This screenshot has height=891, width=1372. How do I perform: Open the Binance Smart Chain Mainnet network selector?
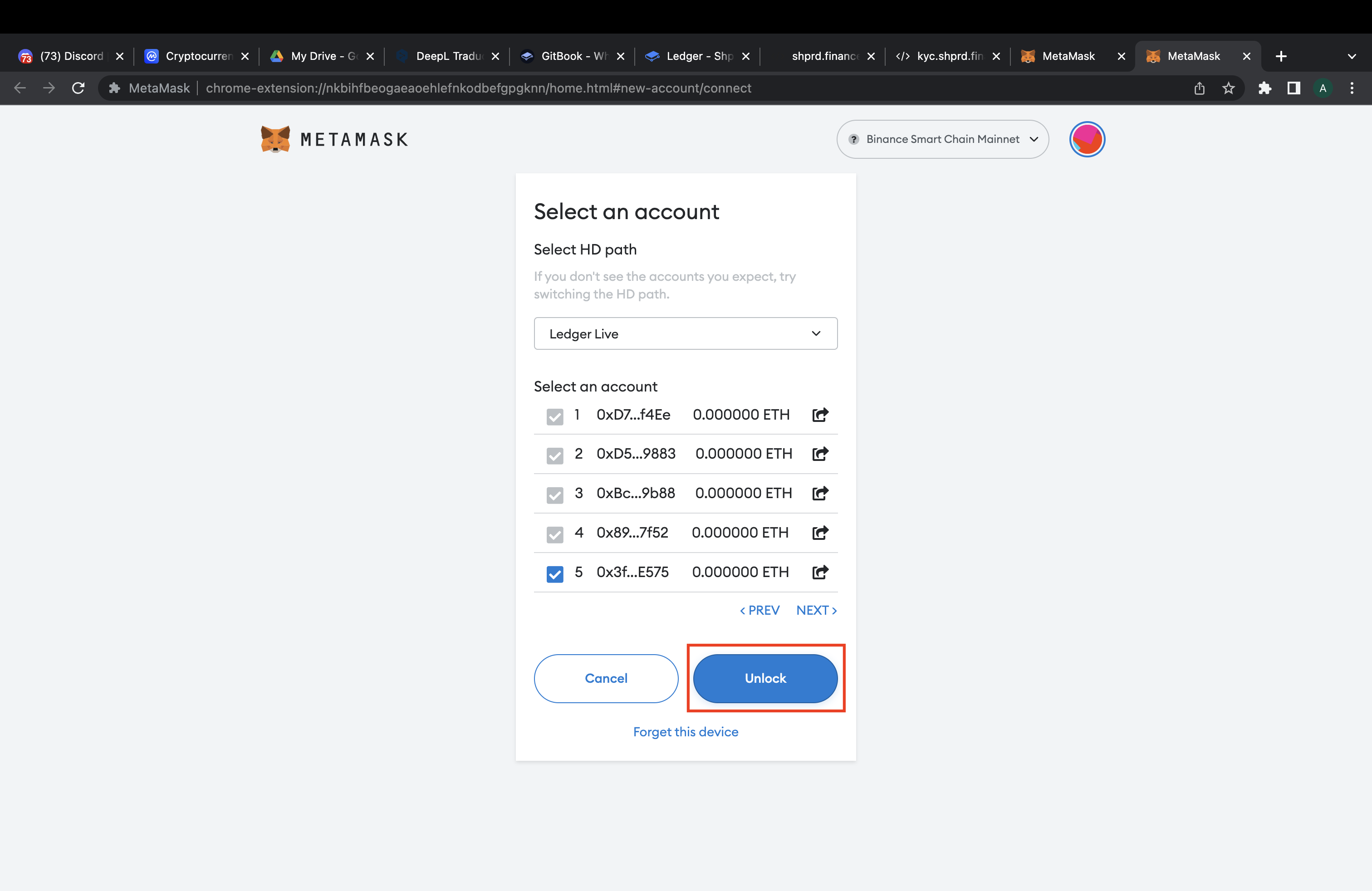tap(942, 139)
